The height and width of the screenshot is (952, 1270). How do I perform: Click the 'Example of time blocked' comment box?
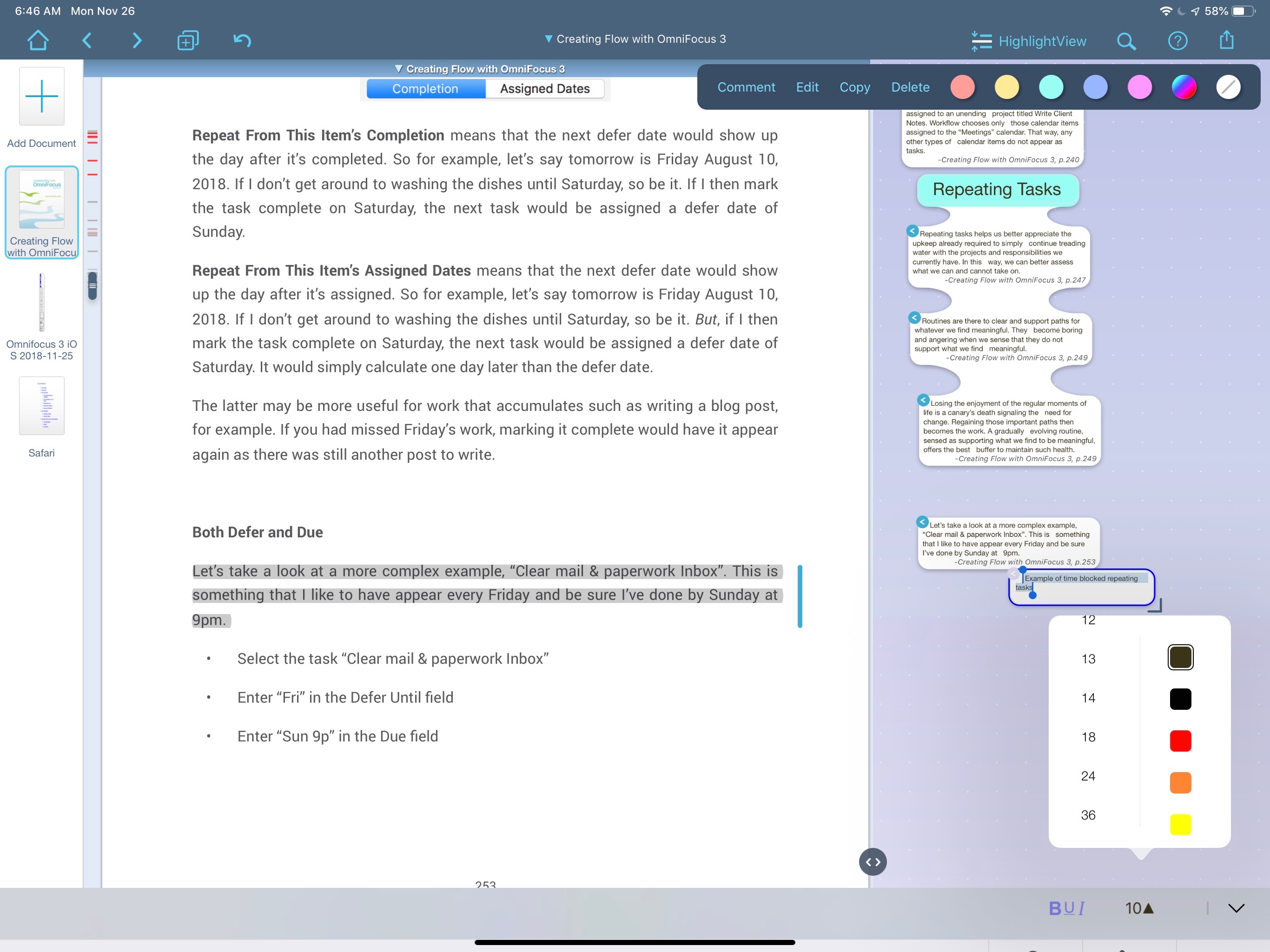point(1081,587)
